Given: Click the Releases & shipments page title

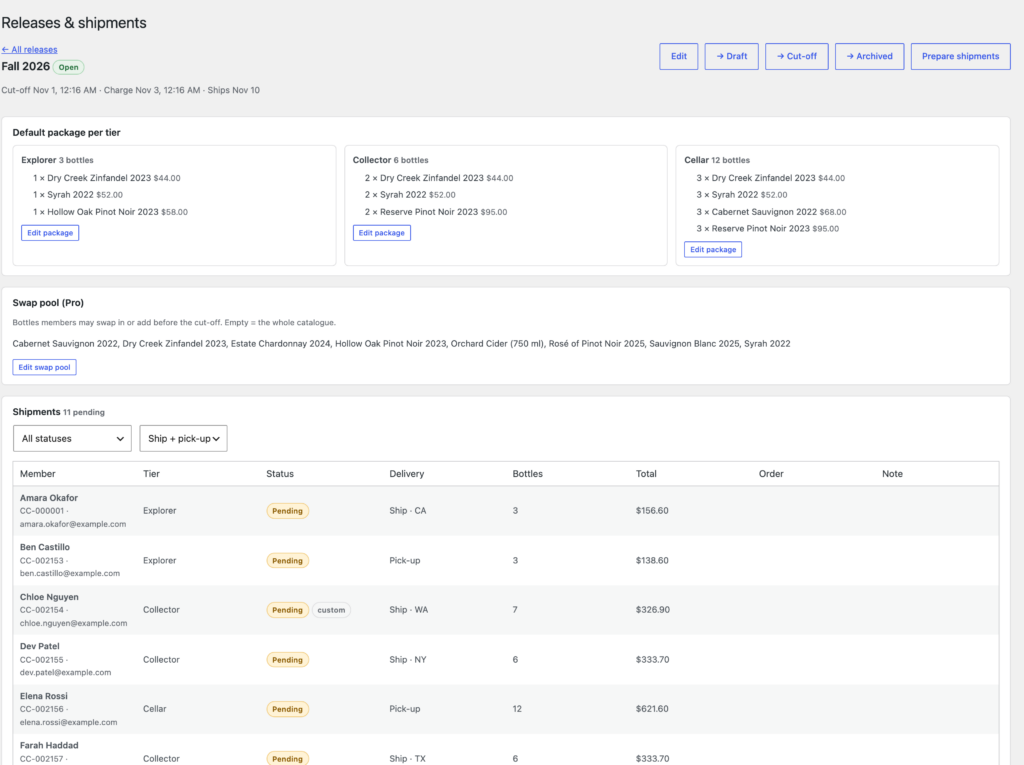Looking at the screenshot, I should click(74, 23).
